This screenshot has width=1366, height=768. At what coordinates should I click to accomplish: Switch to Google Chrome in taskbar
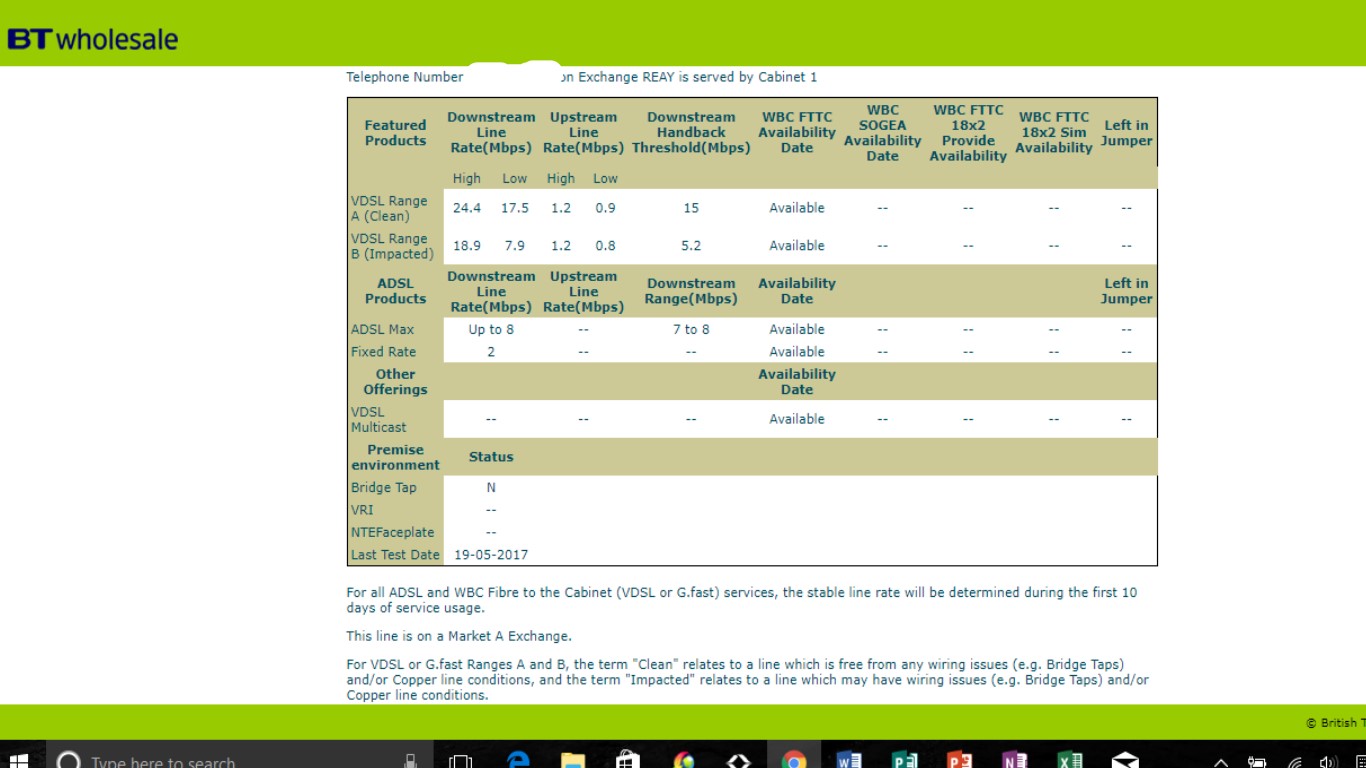(x=794, y=760)
